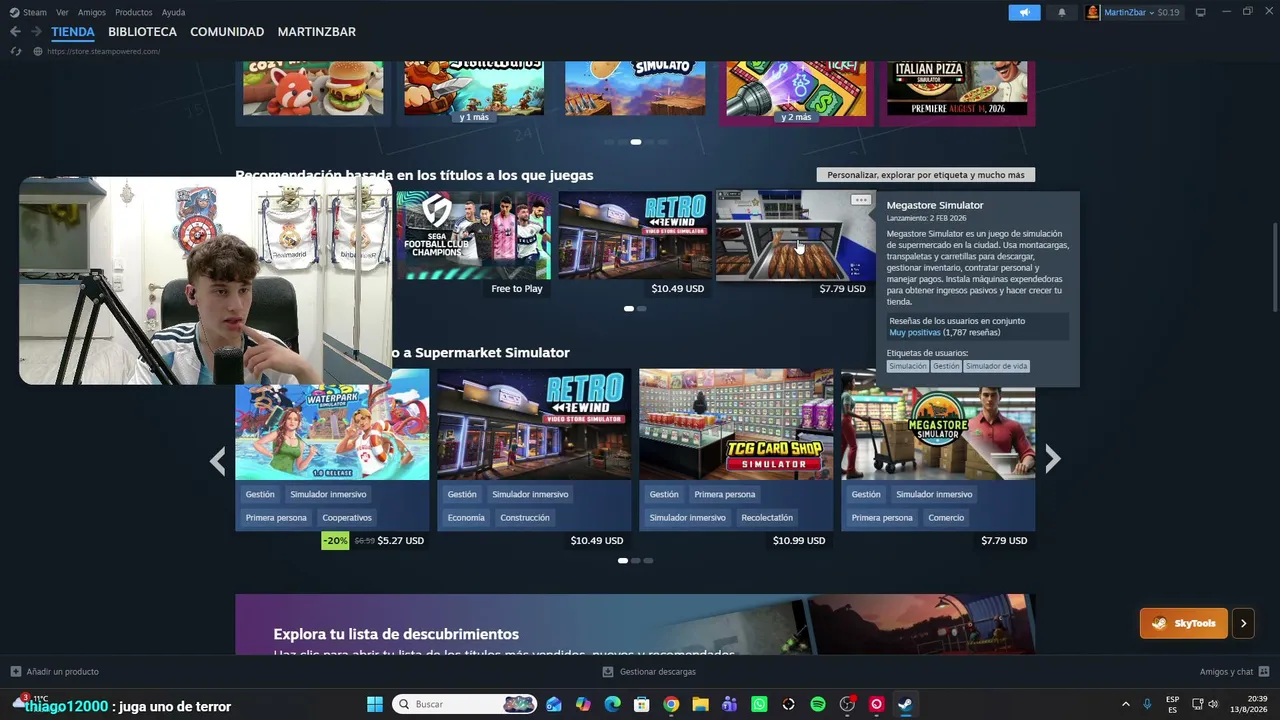Open Microsoft Teams from the taskbar
The width and height of the screenshot is (1280, 720).
730,704
